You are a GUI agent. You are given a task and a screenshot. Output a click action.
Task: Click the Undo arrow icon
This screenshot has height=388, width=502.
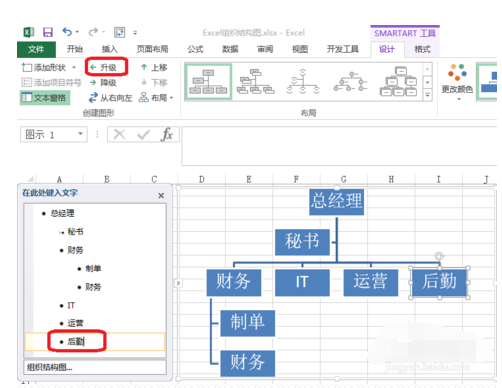pyautogui.click(x=67, y=32)
